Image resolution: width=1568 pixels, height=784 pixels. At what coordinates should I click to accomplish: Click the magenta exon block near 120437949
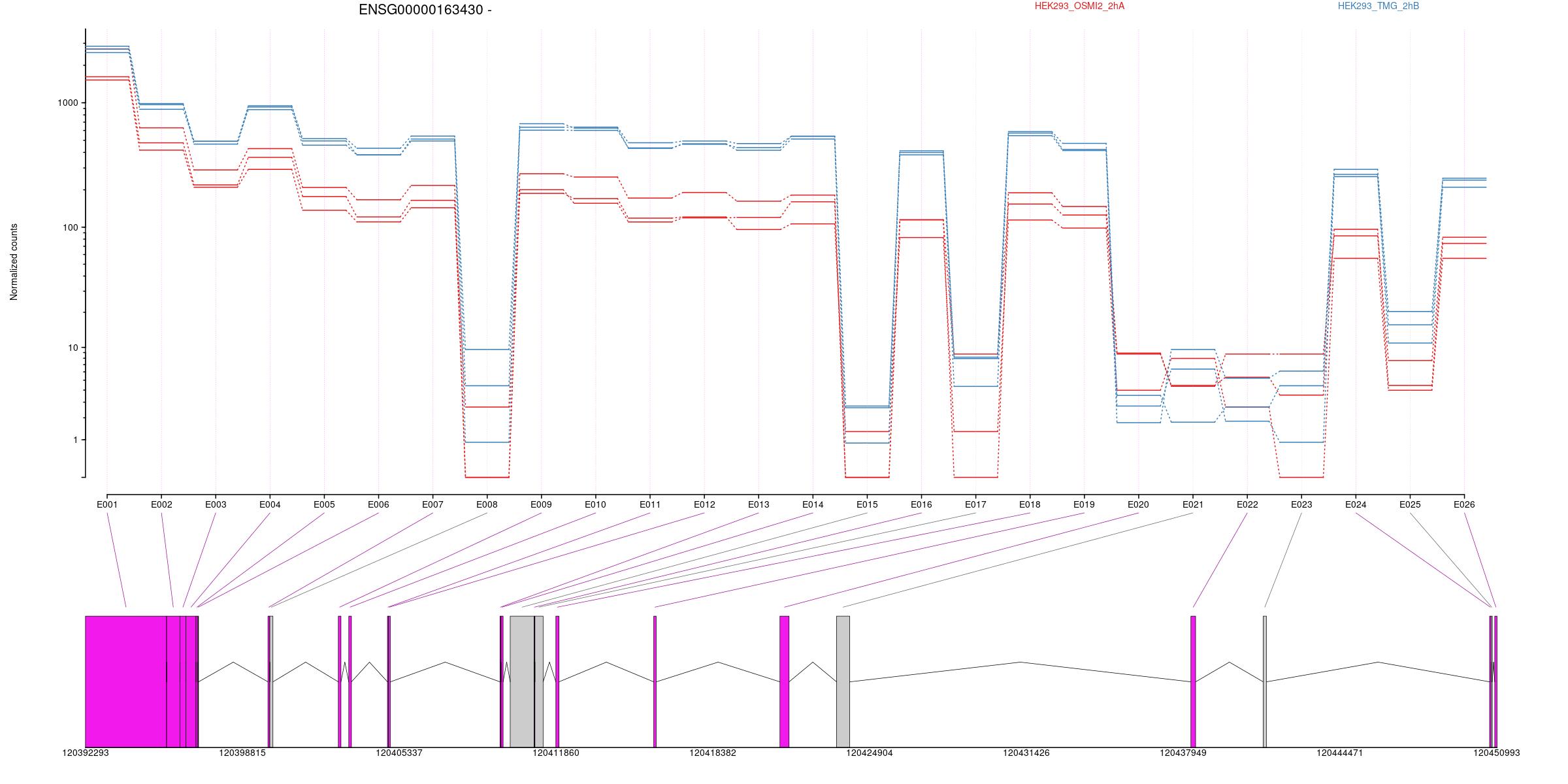click(x=1194, y=681)
